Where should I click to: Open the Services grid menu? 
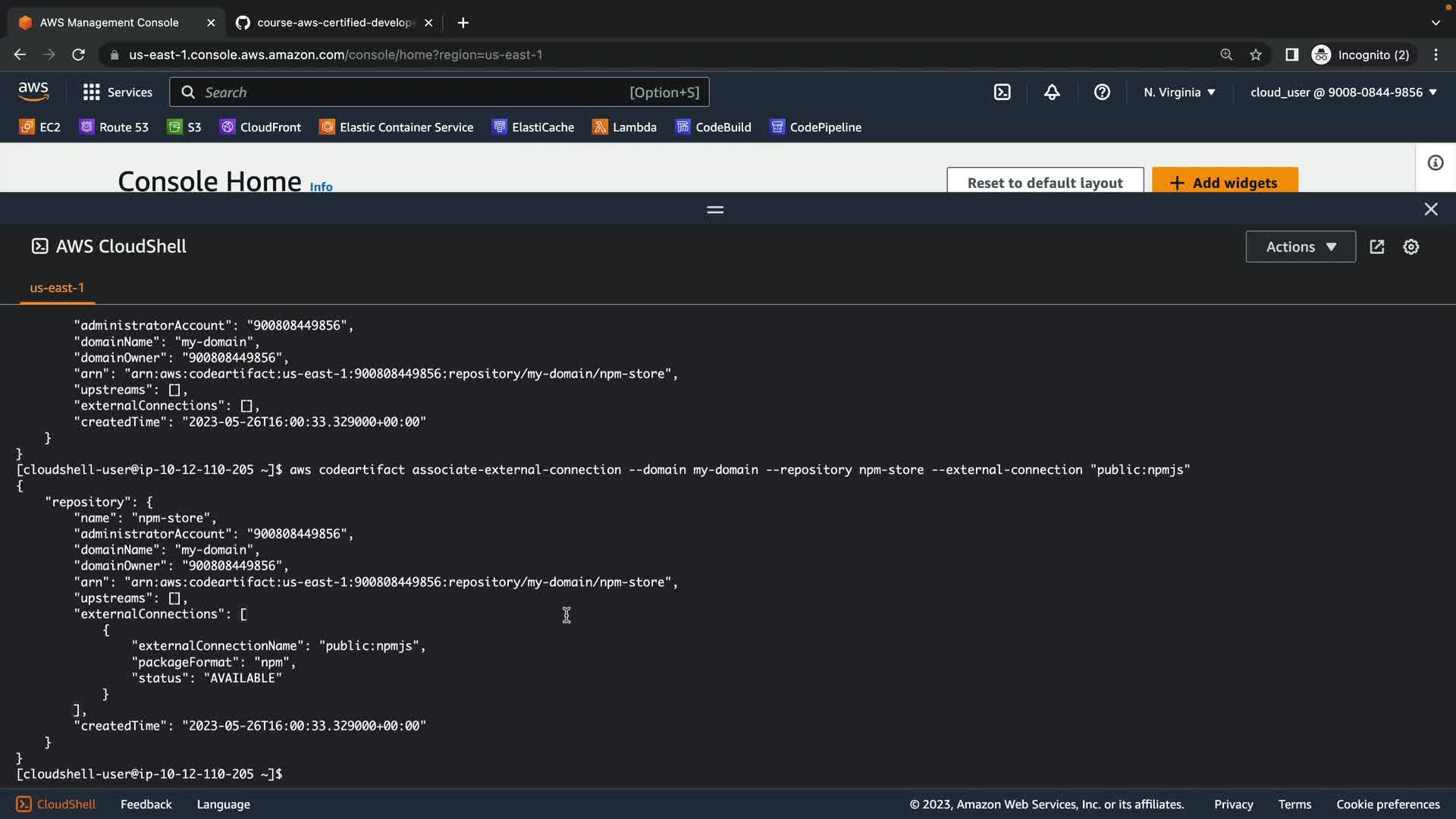coord(117,93)
